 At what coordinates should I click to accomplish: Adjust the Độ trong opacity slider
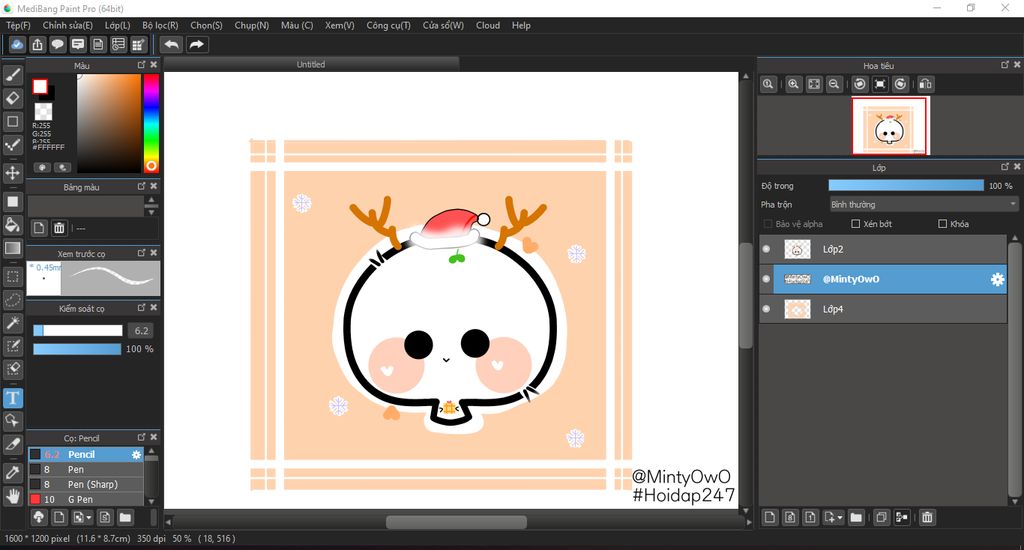point(906,186)
